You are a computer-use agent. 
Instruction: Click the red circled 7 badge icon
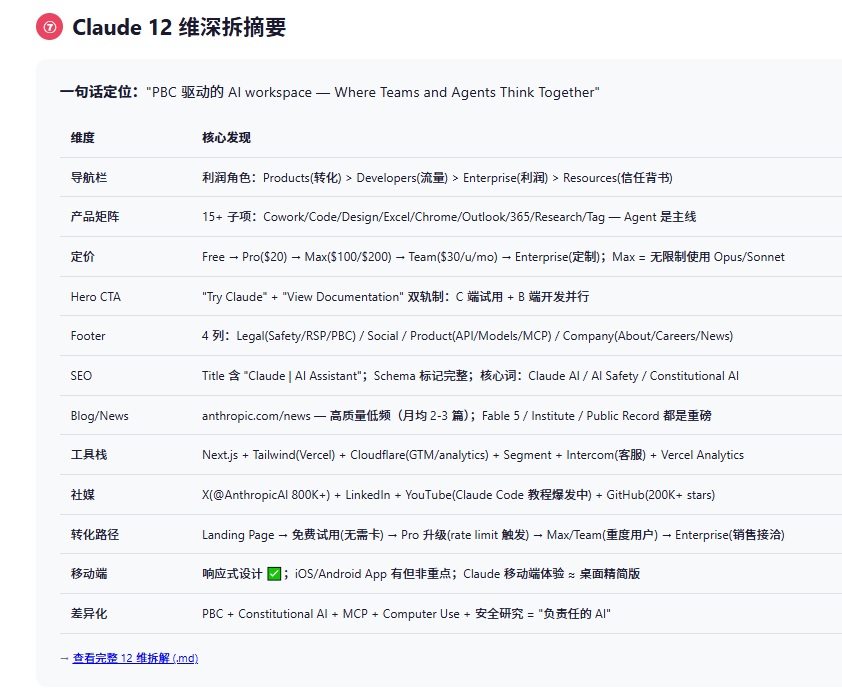[49, 27]
